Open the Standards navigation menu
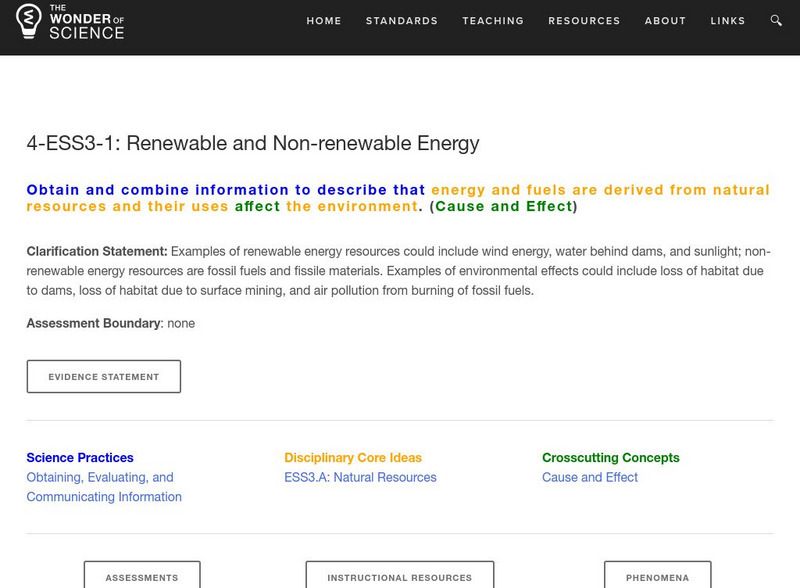This screenshot has width=800, height=588. pyautogui.click(x=402, y=21)
